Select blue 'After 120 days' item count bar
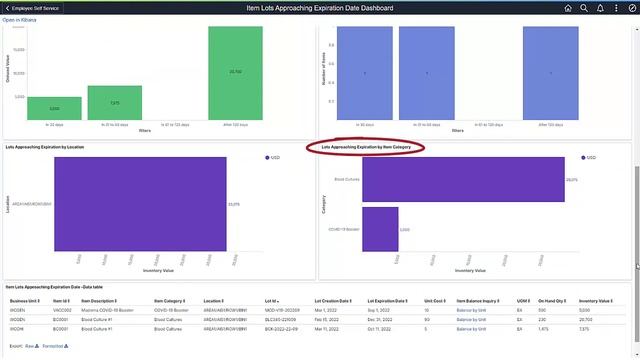The width and height of the screenshot is (640, 360). (551, 73)
